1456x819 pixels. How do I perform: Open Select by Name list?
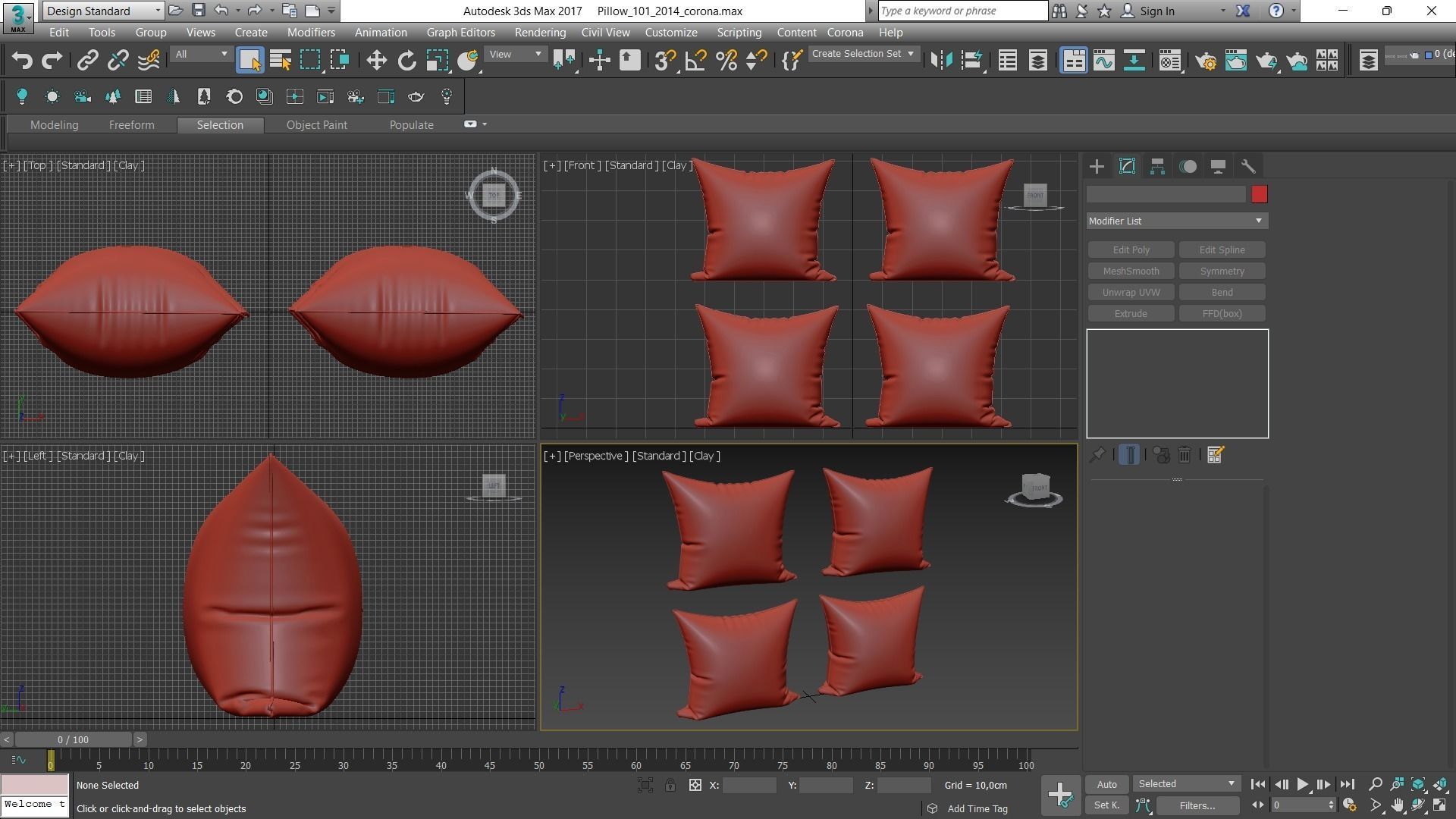coord(281,61)
